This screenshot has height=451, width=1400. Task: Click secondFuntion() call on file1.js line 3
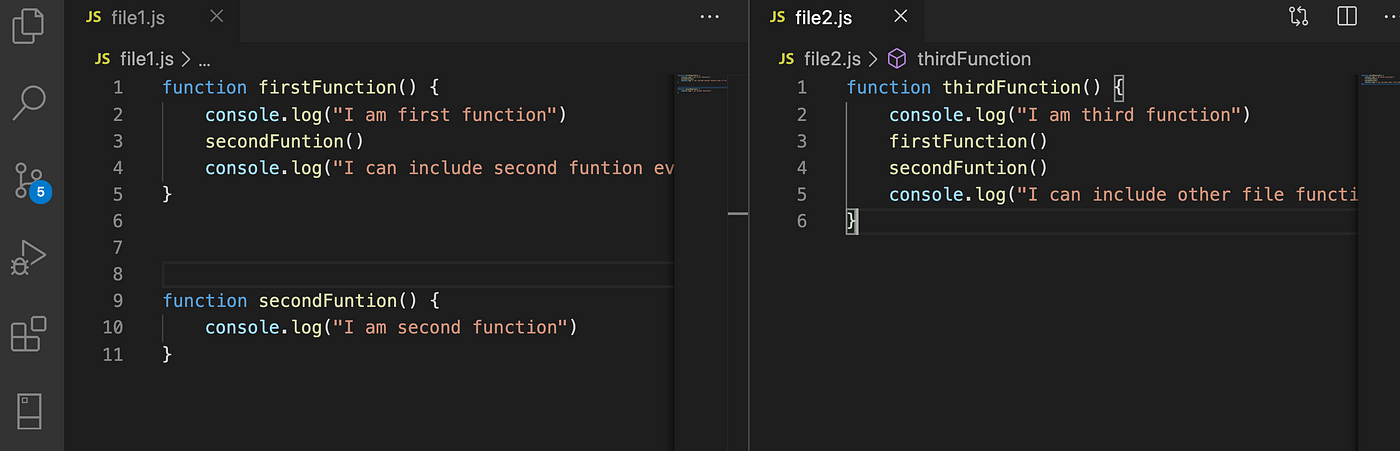[284, 141]
